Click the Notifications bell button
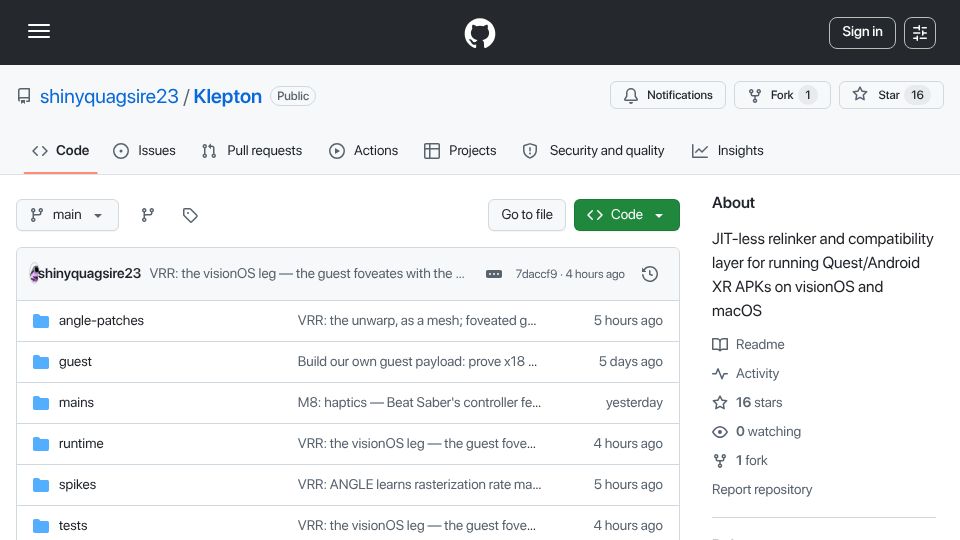960x540 pixels. point(667,95)
